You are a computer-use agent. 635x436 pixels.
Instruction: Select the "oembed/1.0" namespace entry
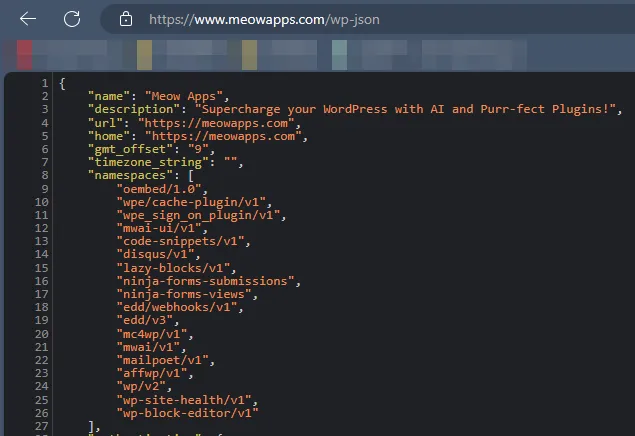pos(159,189)
